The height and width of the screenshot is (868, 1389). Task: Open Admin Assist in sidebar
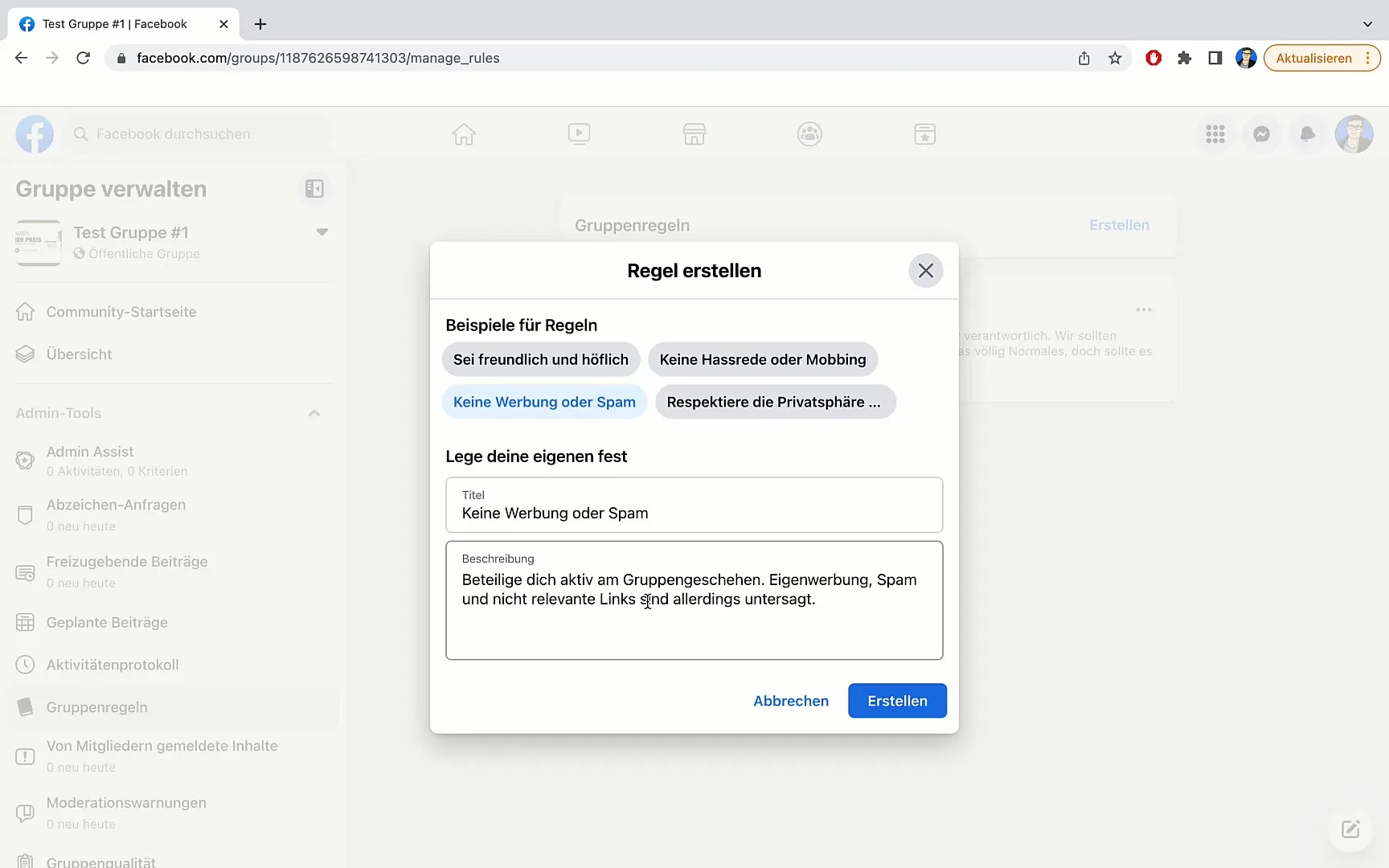(173, 461)
